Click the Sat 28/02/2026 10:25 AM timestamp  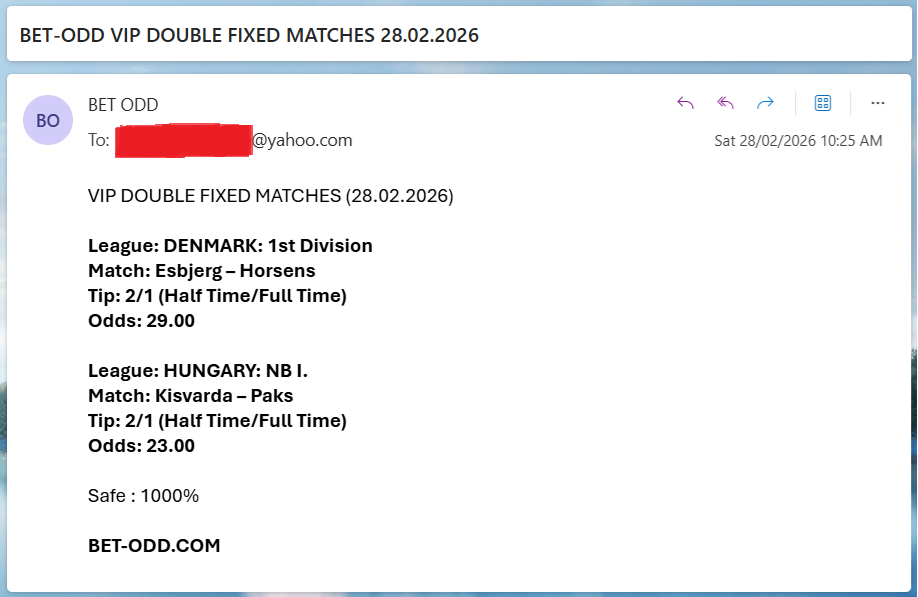(x=798, y=141)
